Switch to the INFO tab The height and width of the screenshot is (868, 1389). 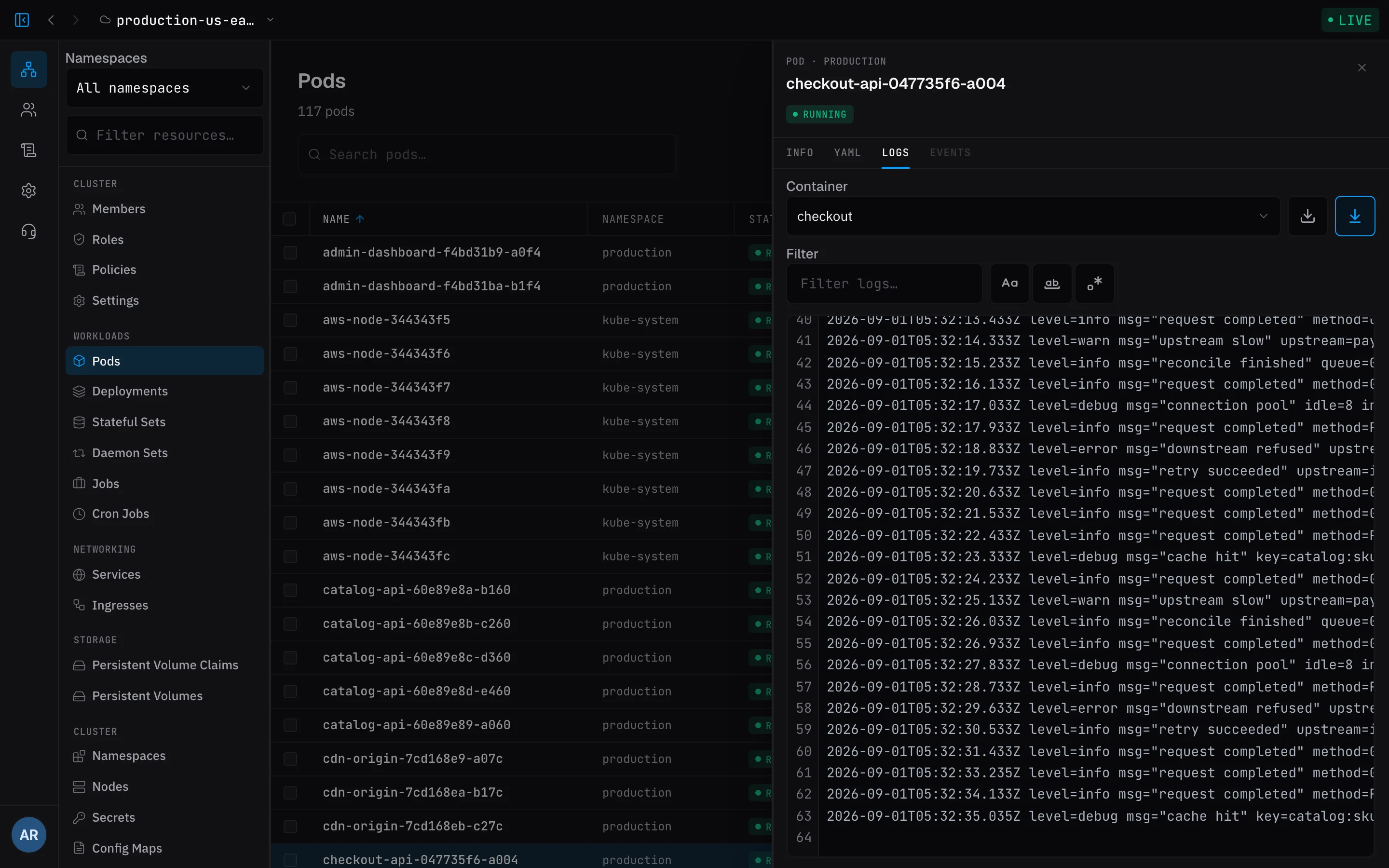800,153
